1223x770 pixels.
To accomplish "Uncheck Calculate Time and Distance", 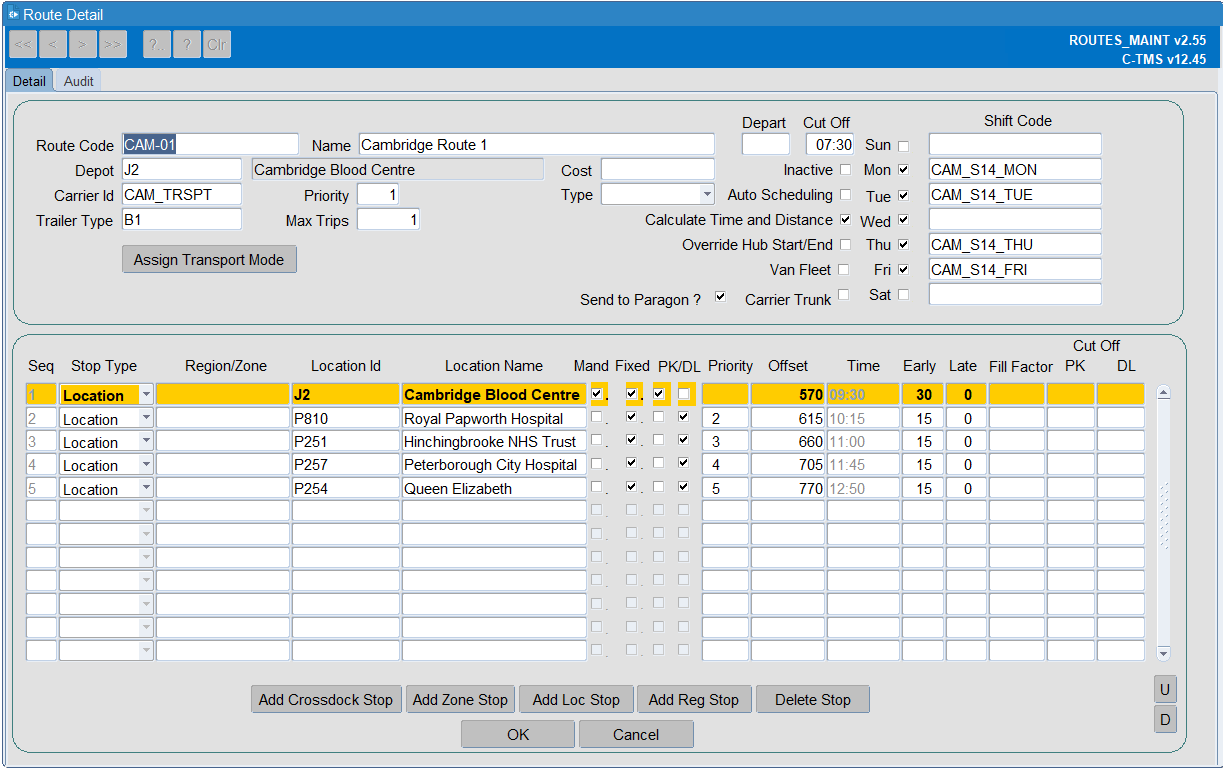I will (845, 220).
